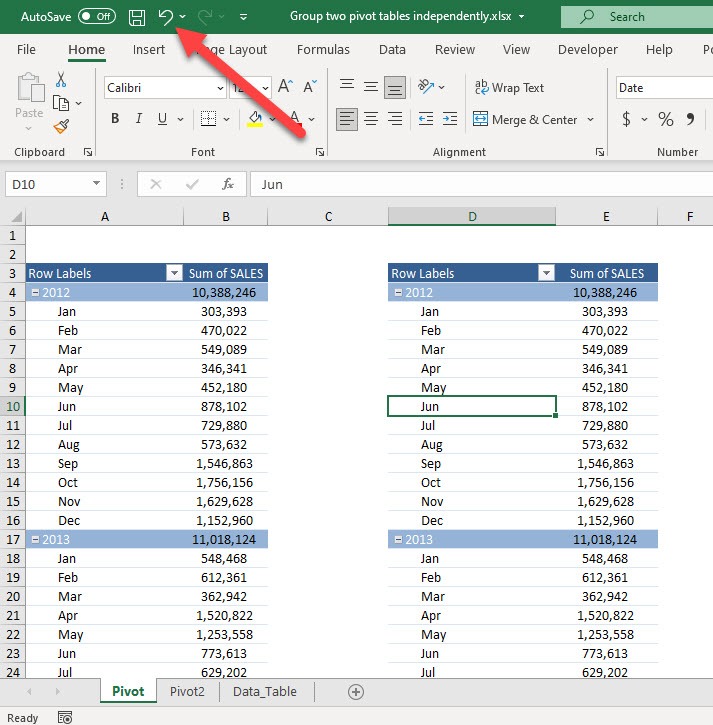Screen dimensions: 713x725
Task: Click the Save icon in title bar
Action: (136, 17)
